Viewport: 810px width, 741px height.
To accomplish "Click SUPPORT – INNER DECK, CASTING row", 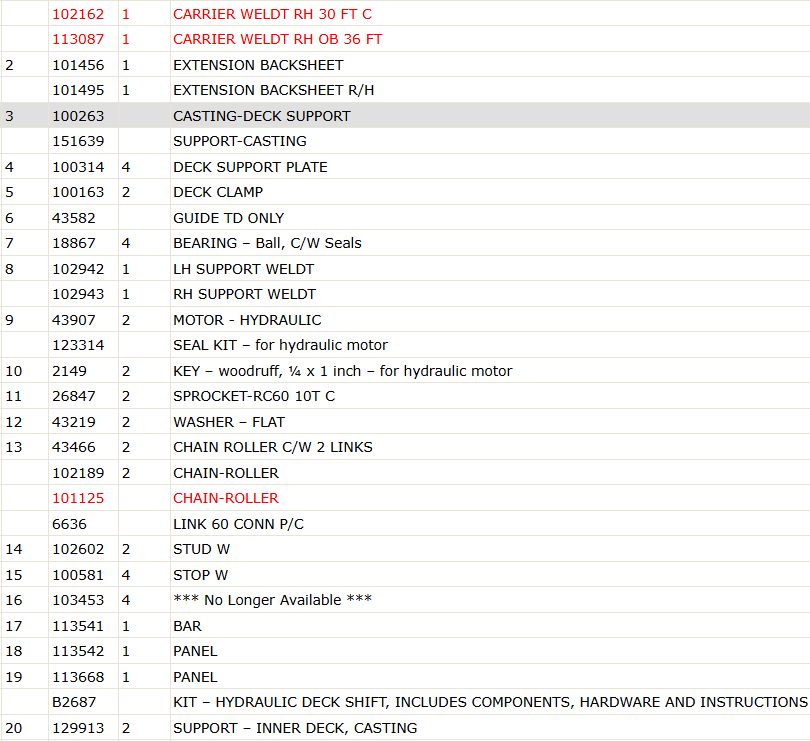I will 405,728.
